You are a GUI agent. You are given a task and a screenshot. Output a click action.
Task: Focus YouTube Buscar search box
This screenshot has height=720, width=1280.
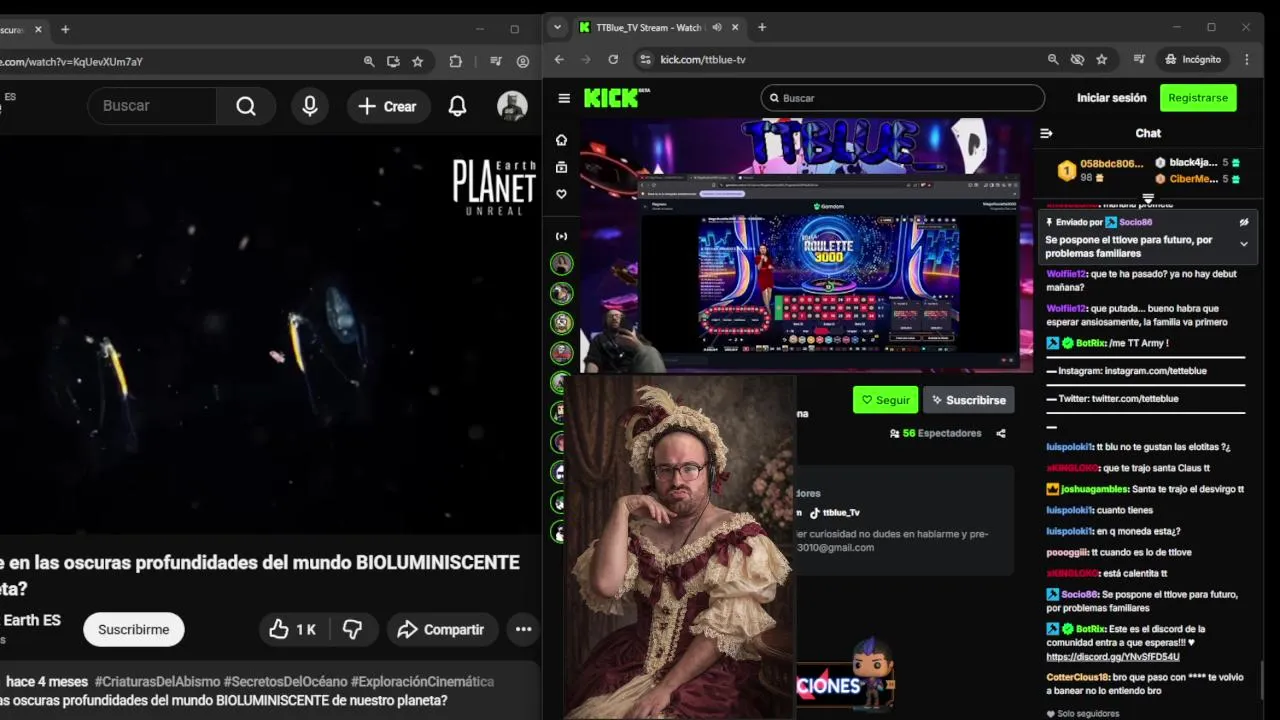[x=152, y=106]
